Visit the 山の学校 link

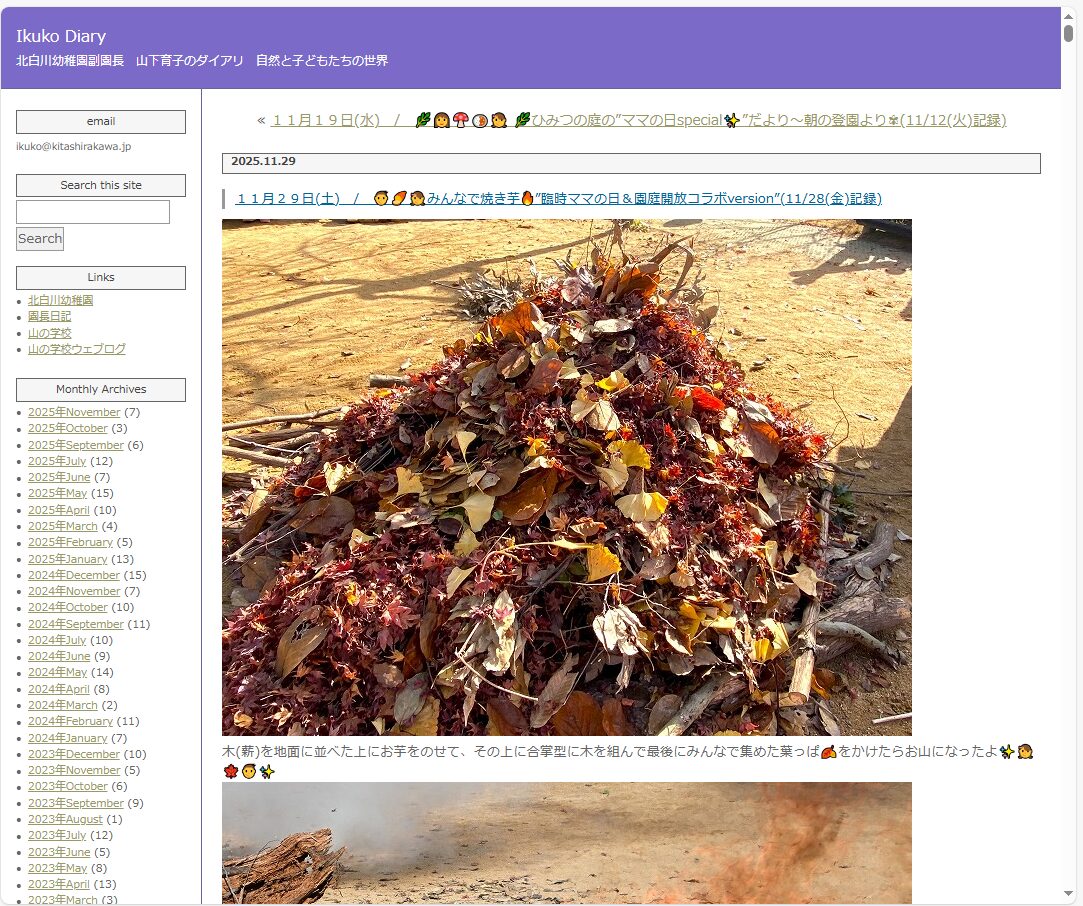click(49, 333)
